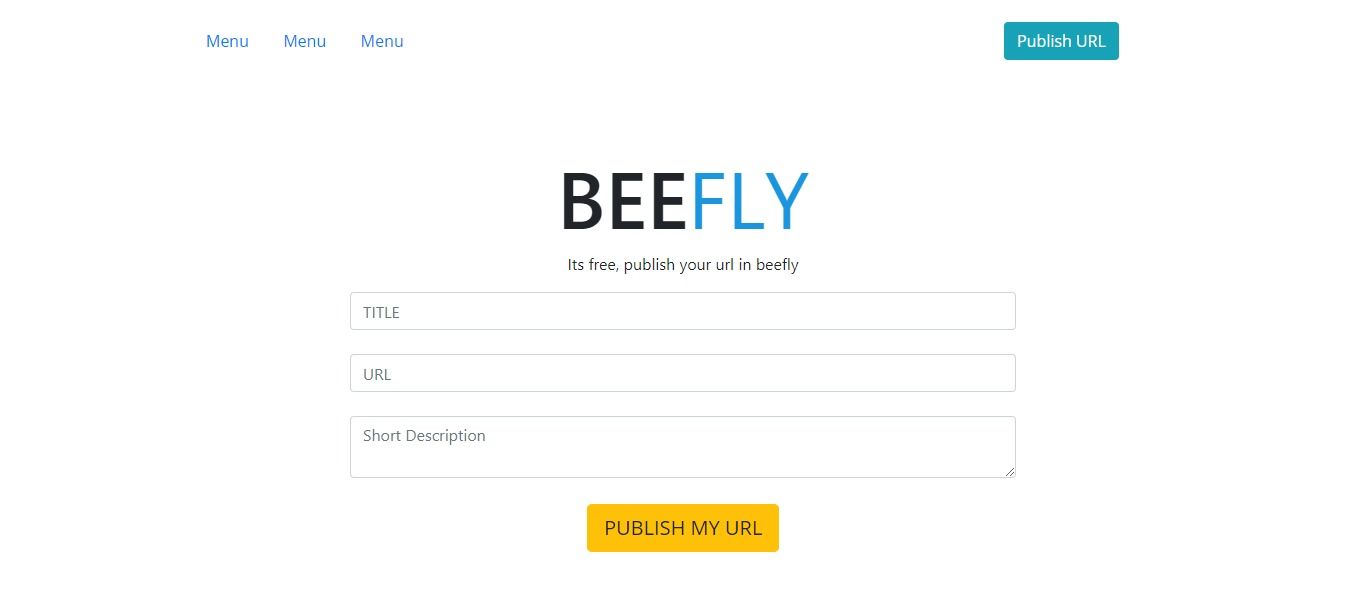Viewport: 1349px width, 614px height.
Task: Focus the URL input field
Action: 683,373
